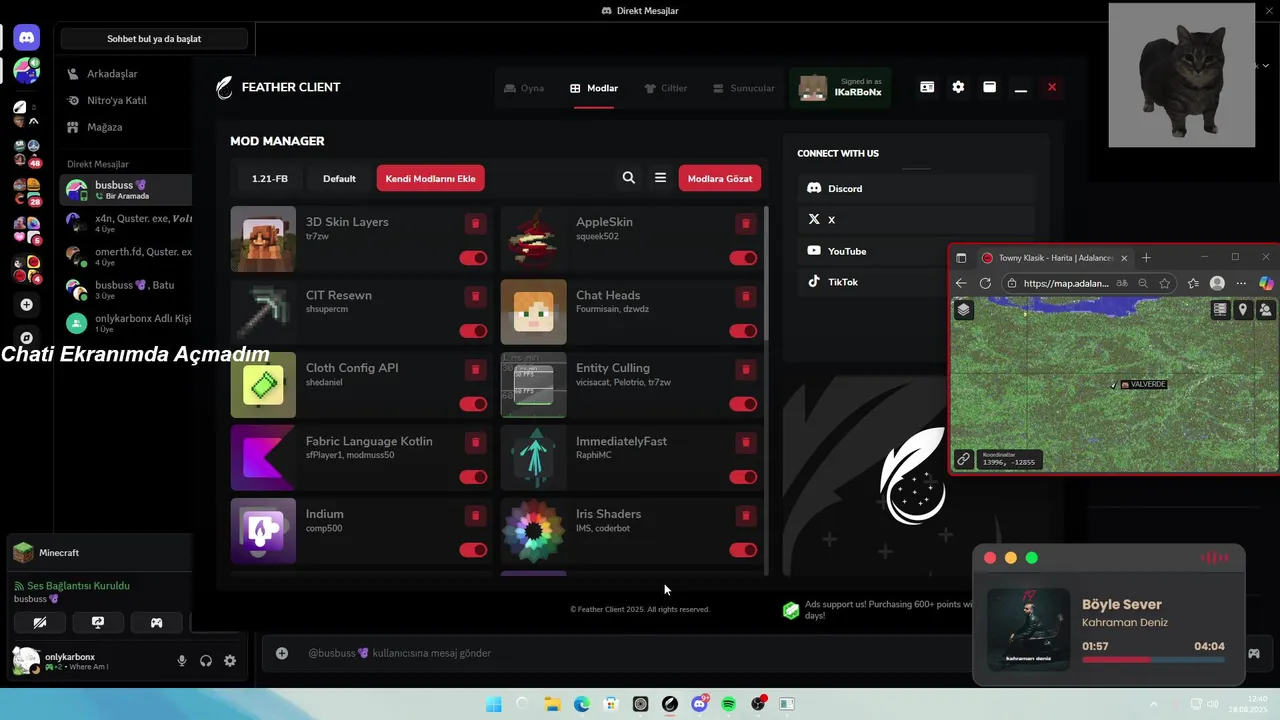Deafen with Discord headphones icon
This screenshot has height=720, width=1280.
coord(206,661)
